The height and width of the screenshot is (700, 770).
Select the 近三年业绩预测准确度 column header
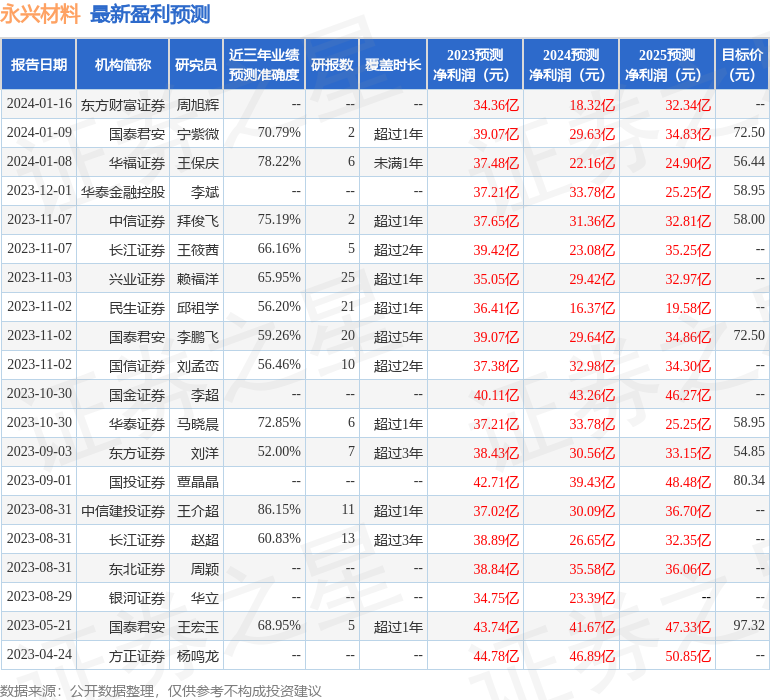[x=264, y=64]
